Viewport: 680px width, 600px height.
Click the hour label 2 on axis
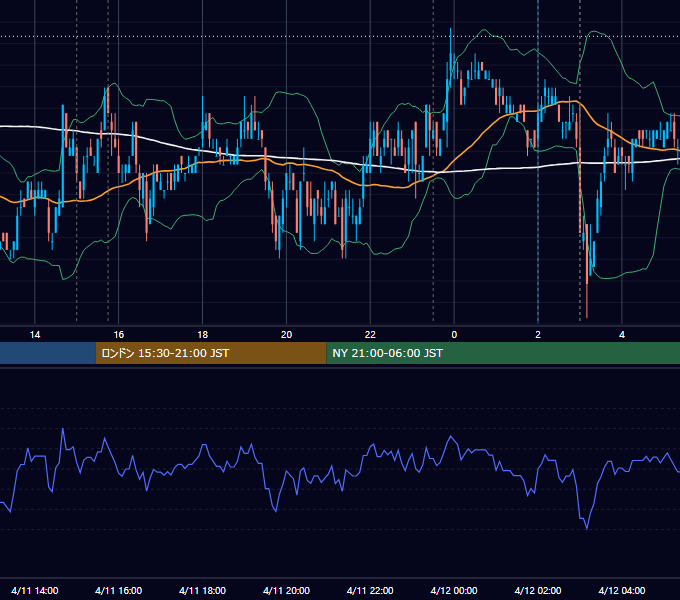538,335
